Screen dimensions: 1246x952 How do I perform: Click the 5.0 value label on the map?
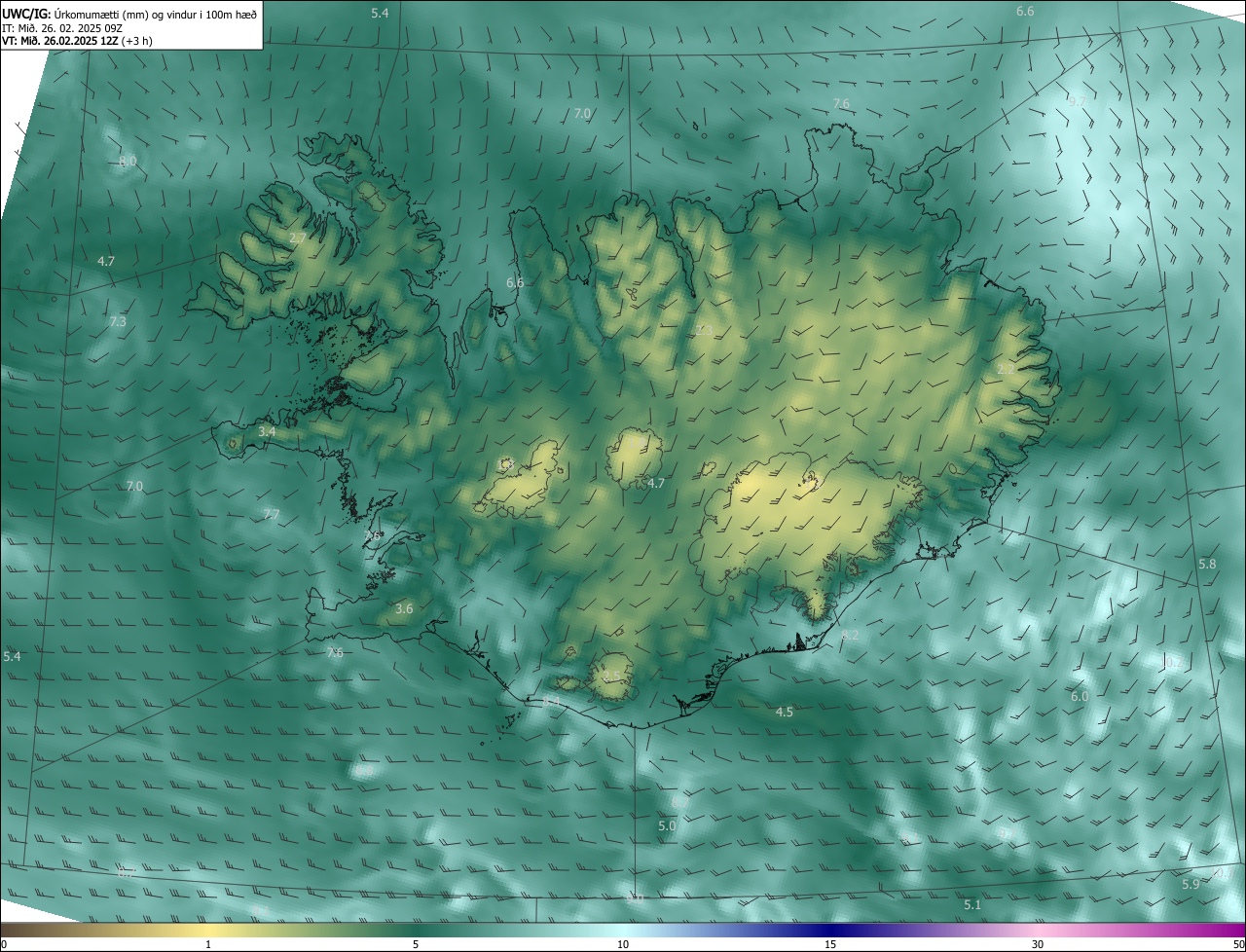point(667,825)
